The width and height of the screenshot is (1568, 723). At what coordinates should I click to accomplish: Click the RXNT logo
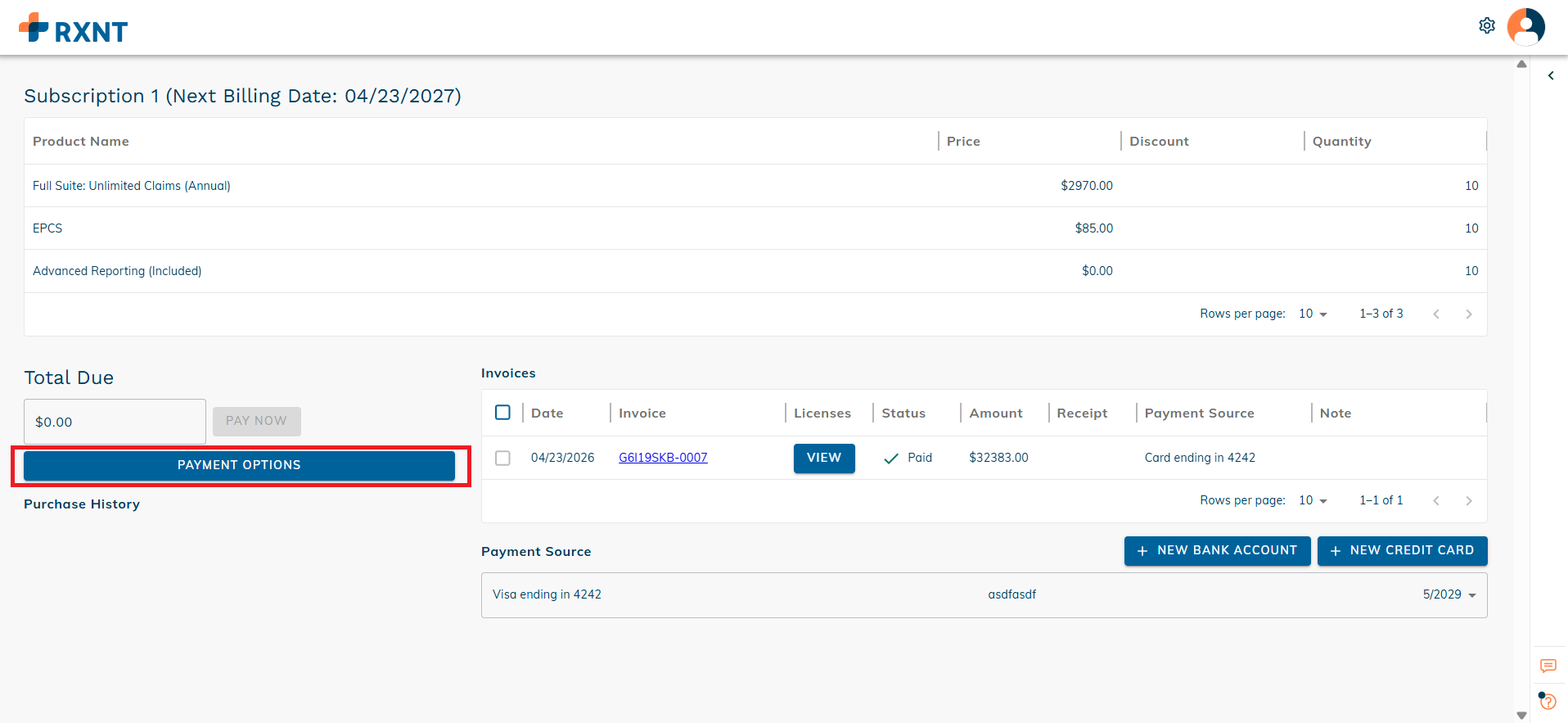coord(74,28)
